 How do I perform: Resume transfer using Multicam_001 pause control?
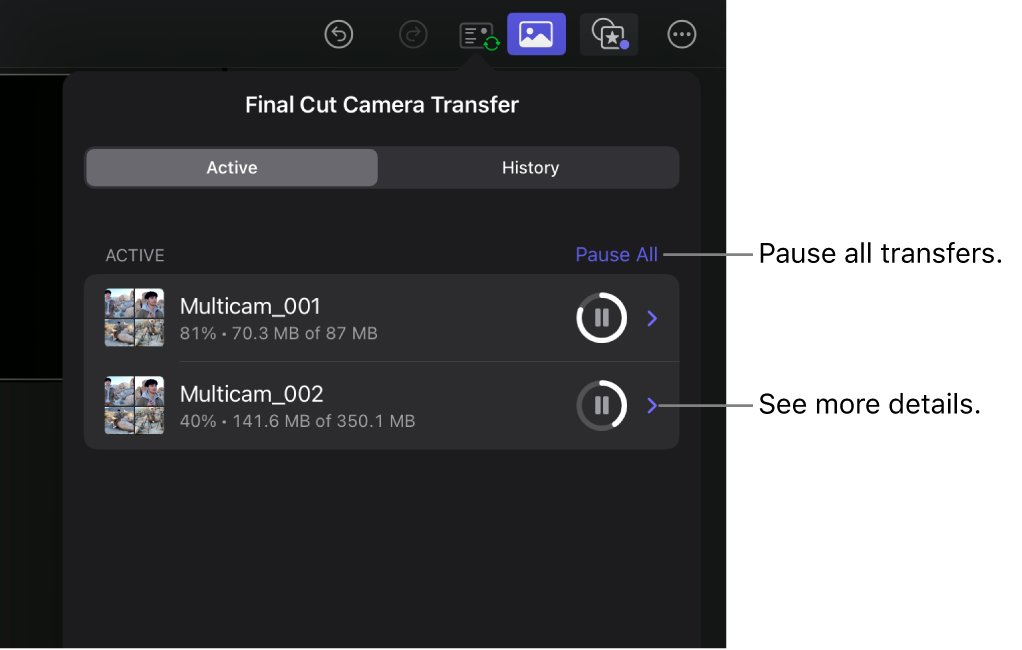click(x=601, y=318)
